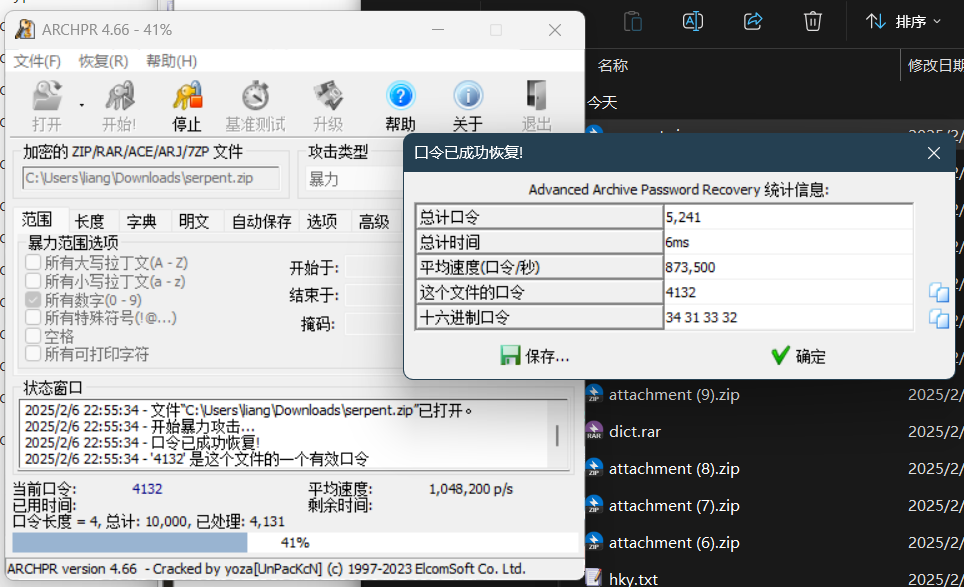Confirm the dialog with 确定
This screenshot has width=964, height=587.
tap(799, 356)
